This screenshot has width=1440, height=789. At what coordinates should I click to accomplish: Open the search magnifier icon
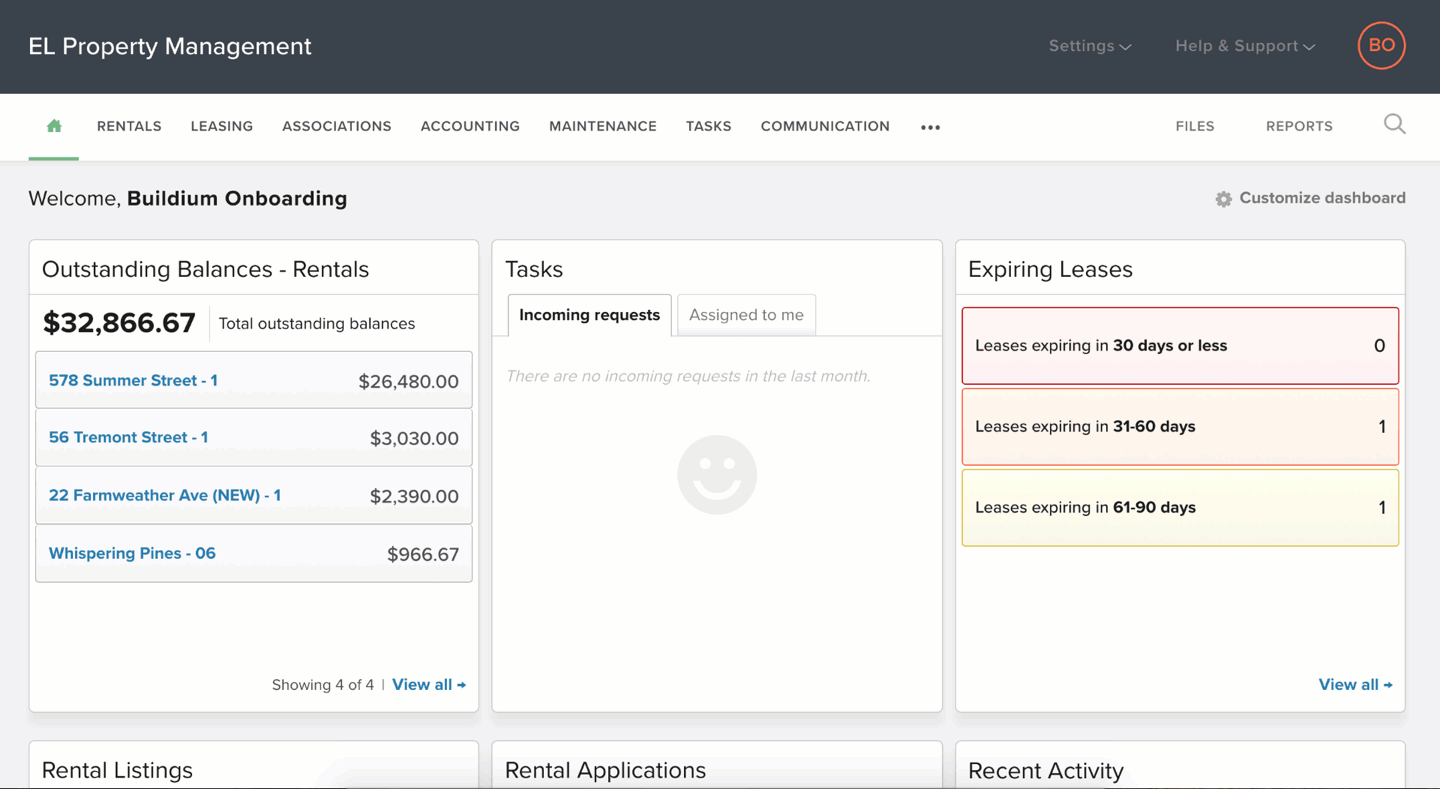pyautogui.click(x=1394, y=124)
